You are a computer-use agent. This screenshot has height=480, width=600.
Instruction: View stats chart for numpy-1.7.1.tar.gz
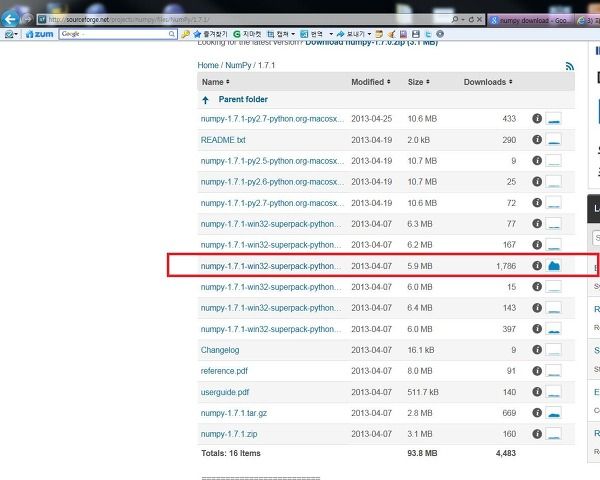click(554, 413)
